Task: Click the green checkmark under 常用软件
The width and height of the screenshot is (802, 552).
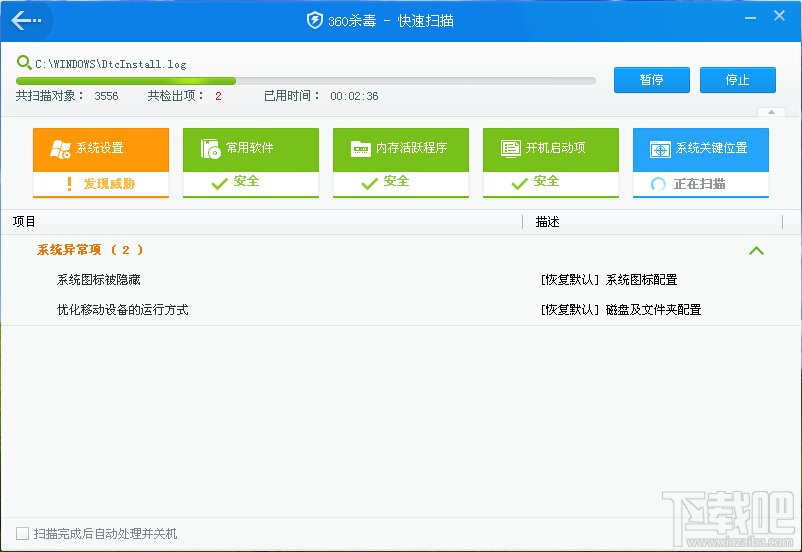Action: click(219, 183)
